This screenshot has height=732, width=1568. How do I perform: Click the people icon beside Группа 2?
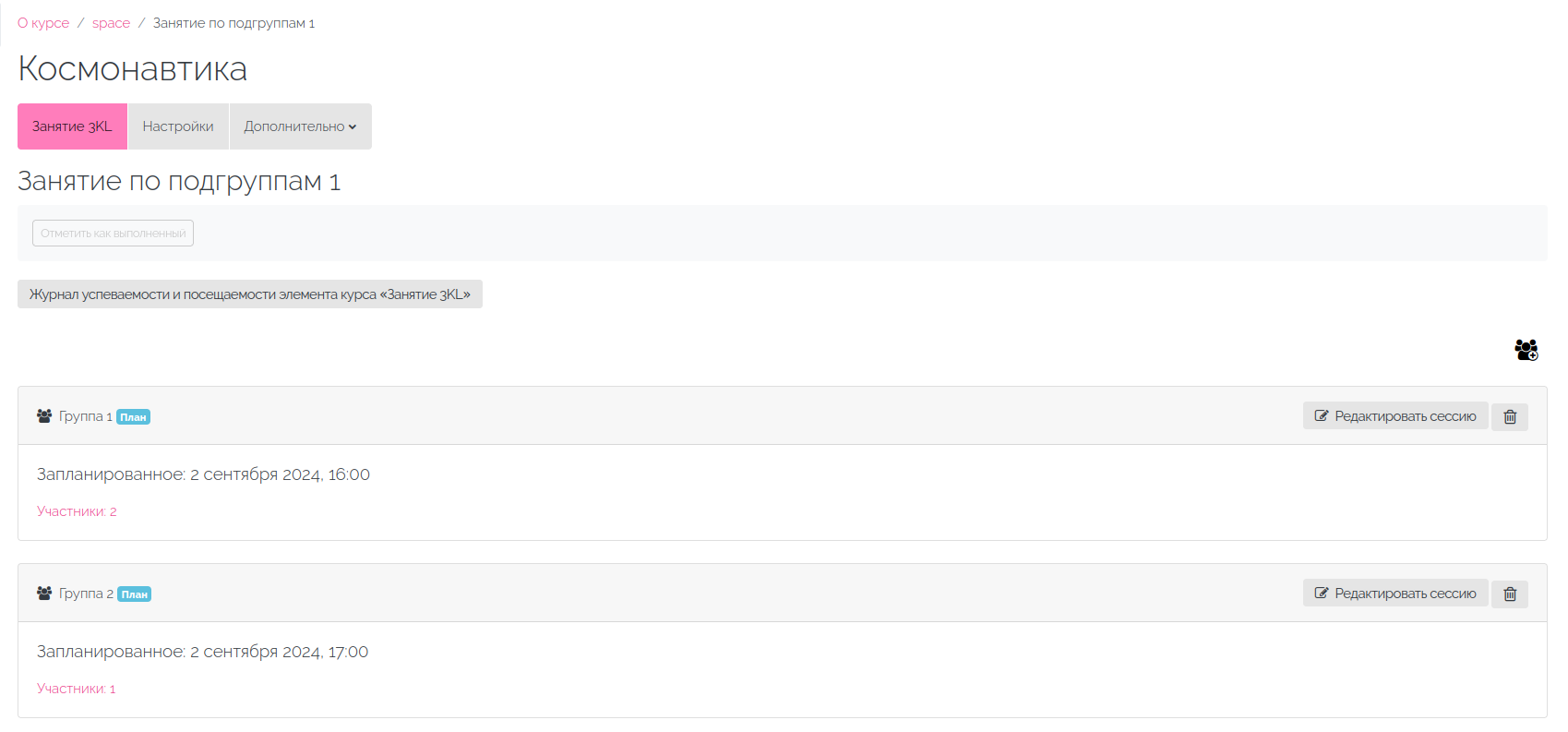pyautogui.click(x=44, y=594)
